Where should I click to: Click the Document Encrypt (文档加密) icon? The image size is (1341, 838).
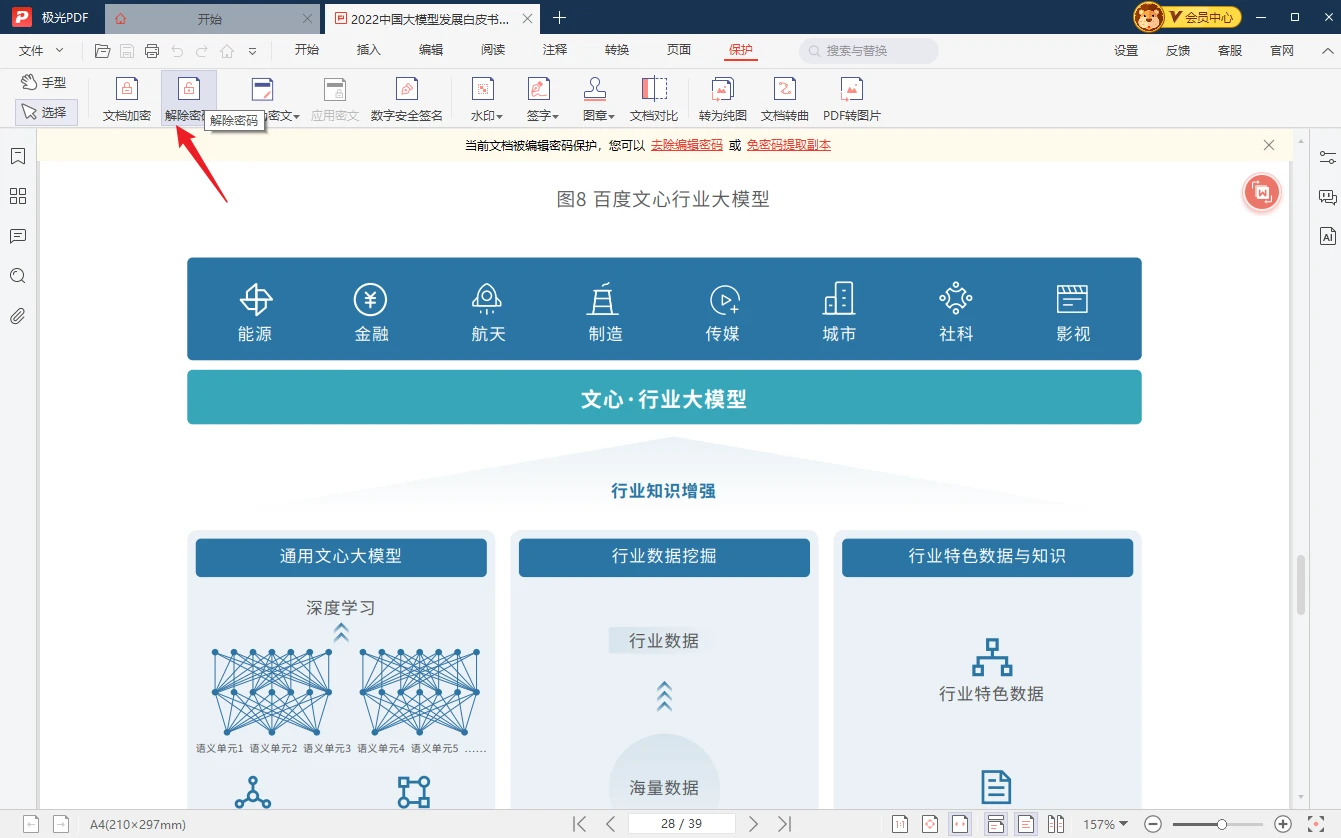(127, 100)
